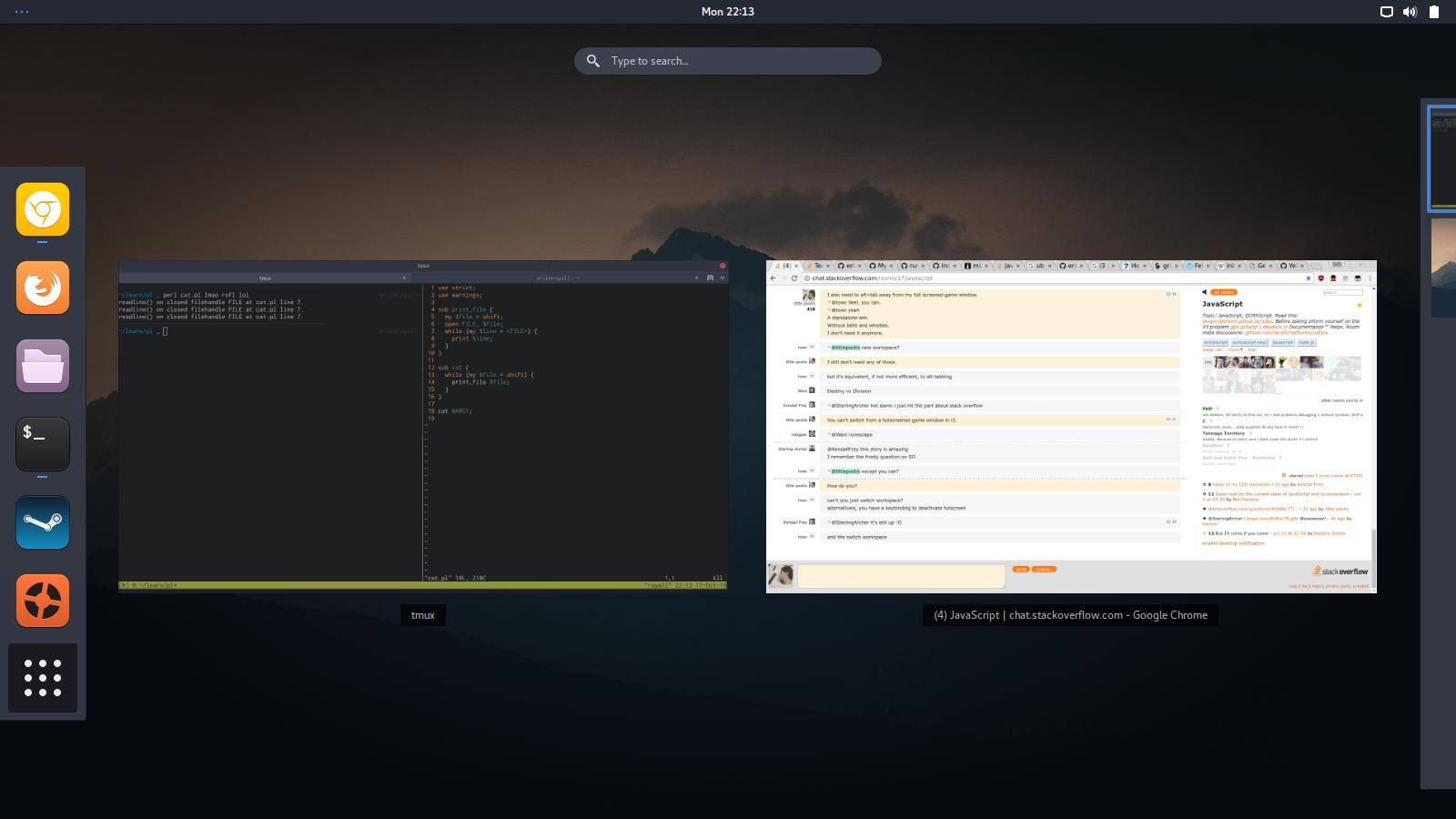The image size is (1456, 819).
Task: Switch to the question-mark Ho Chrome tab
Action: click(1134, 266)
